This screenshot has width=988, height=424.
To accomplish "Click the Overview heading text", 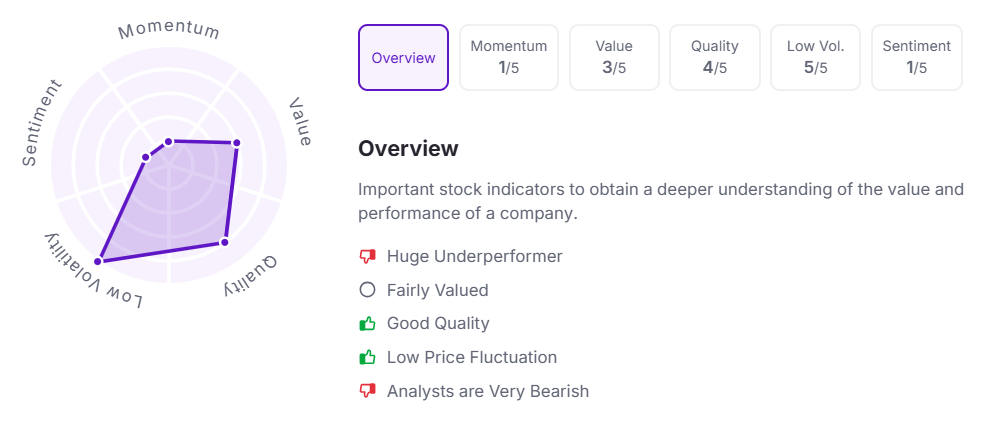I will tap(408, 149).
